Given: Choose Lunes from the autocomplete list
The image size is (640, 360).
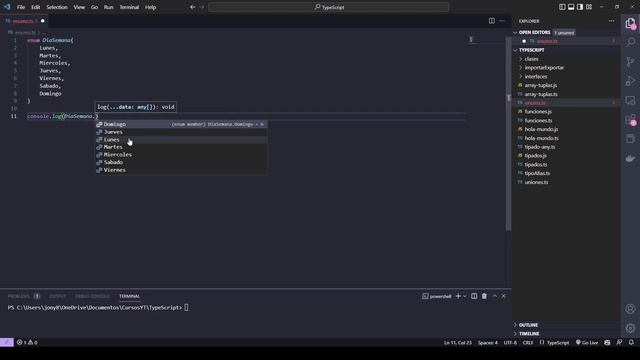Looking at the screenshot, I should (x=181, y=140).
